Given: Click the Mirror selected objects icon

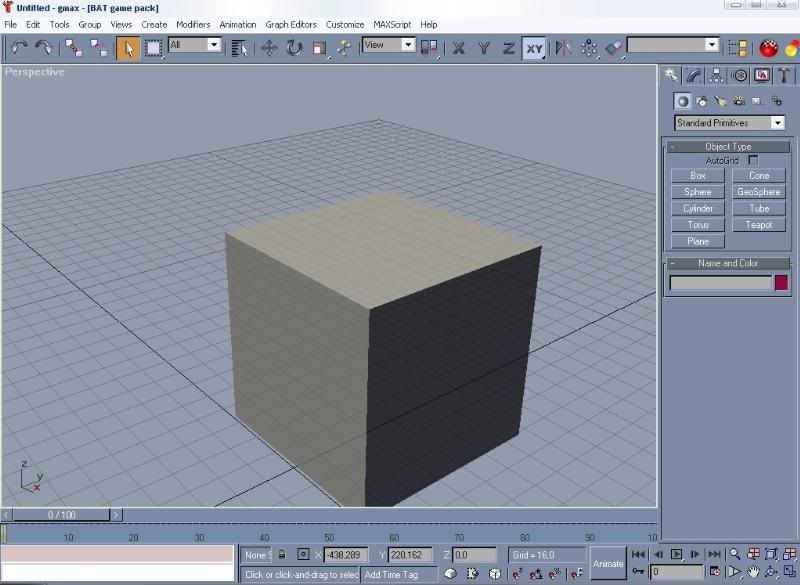Looking at the screenshot, I should [563, 47].
